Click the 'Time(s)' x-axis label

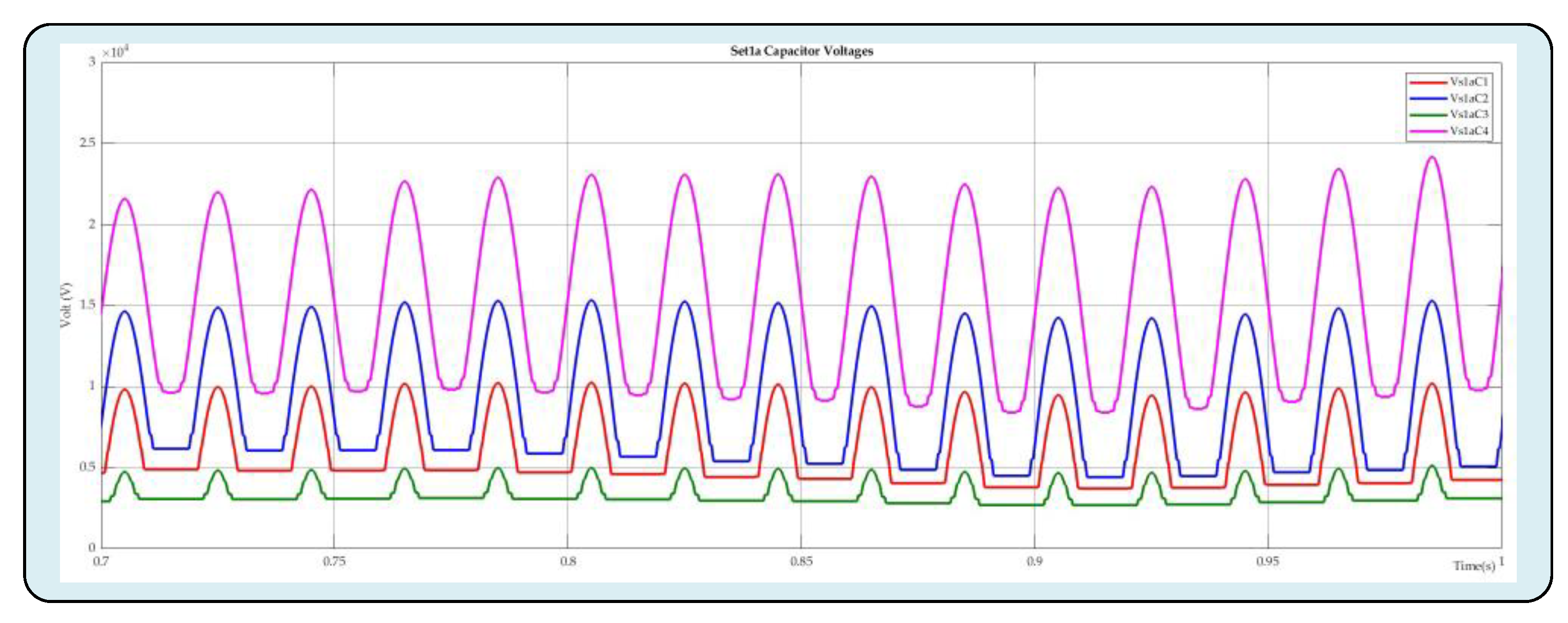click(x=1474, y=566)
